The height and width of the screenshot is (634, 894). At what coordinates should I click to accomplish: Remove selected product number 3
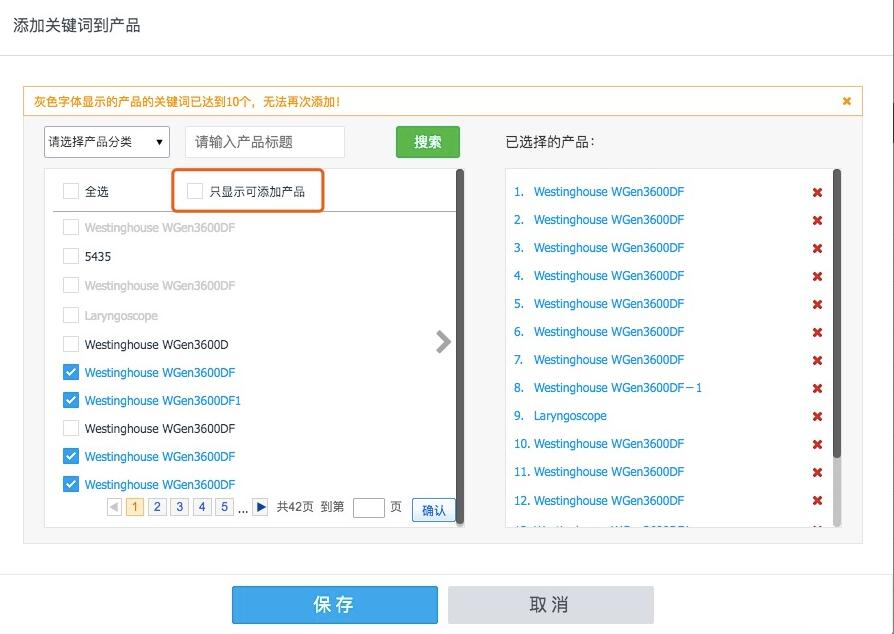[x=817, y=249]
